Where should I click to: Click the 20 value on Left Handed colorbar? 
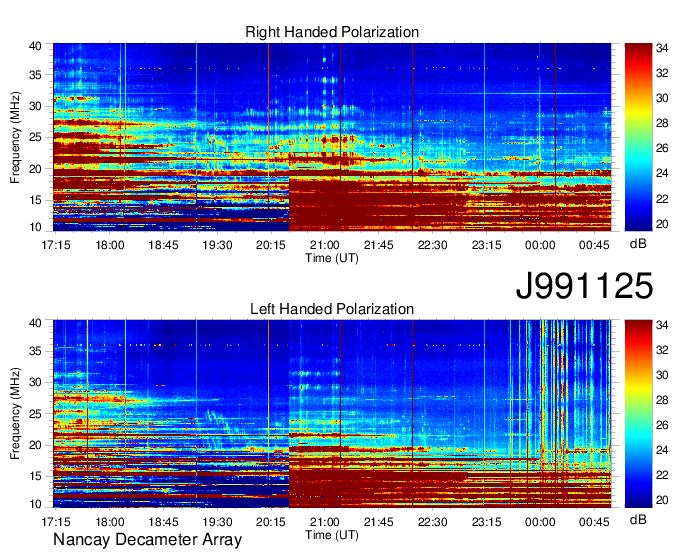663,501
